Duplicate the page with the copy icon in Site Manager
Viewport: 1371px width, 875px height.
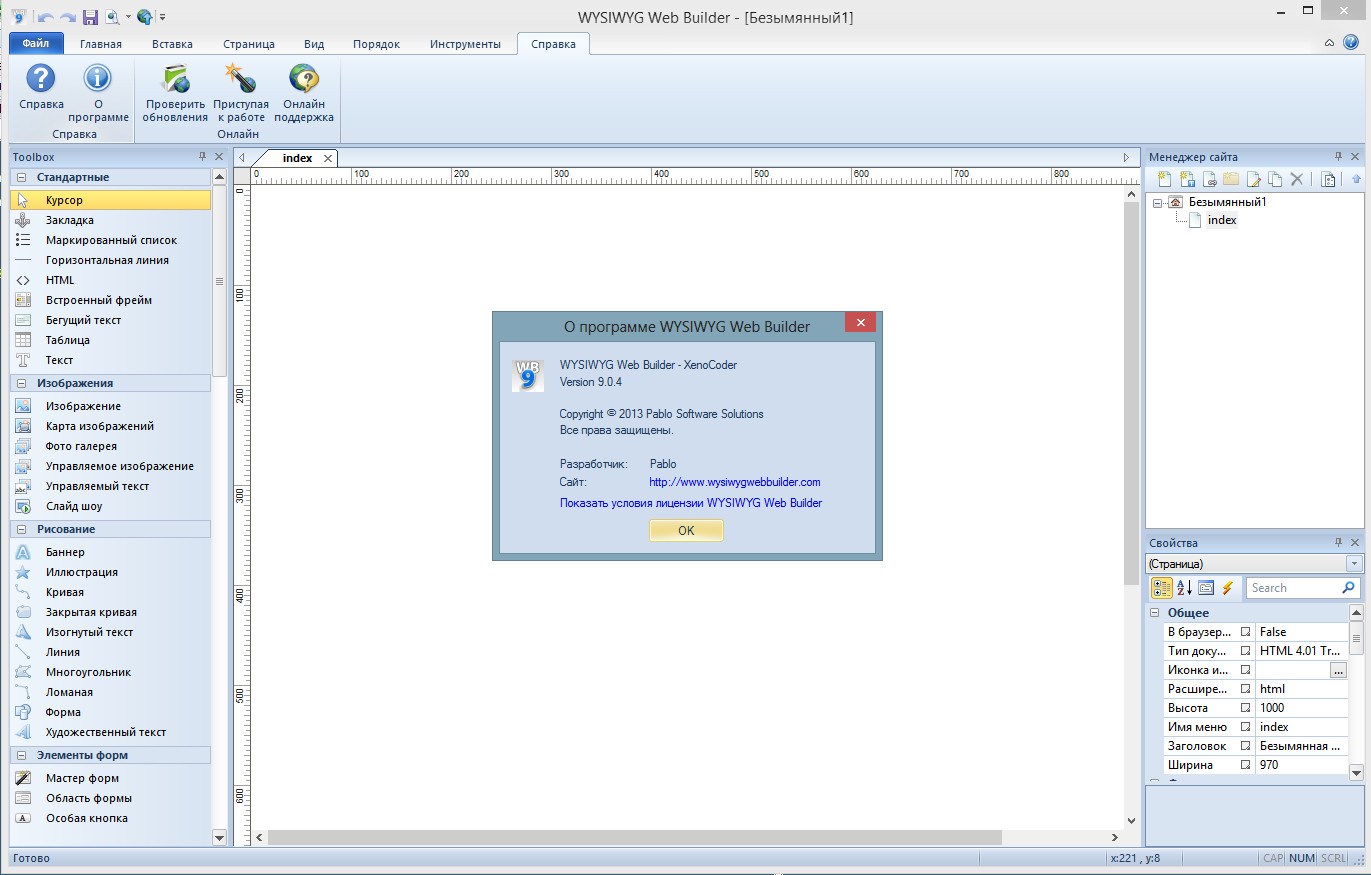click(1275, 179)
